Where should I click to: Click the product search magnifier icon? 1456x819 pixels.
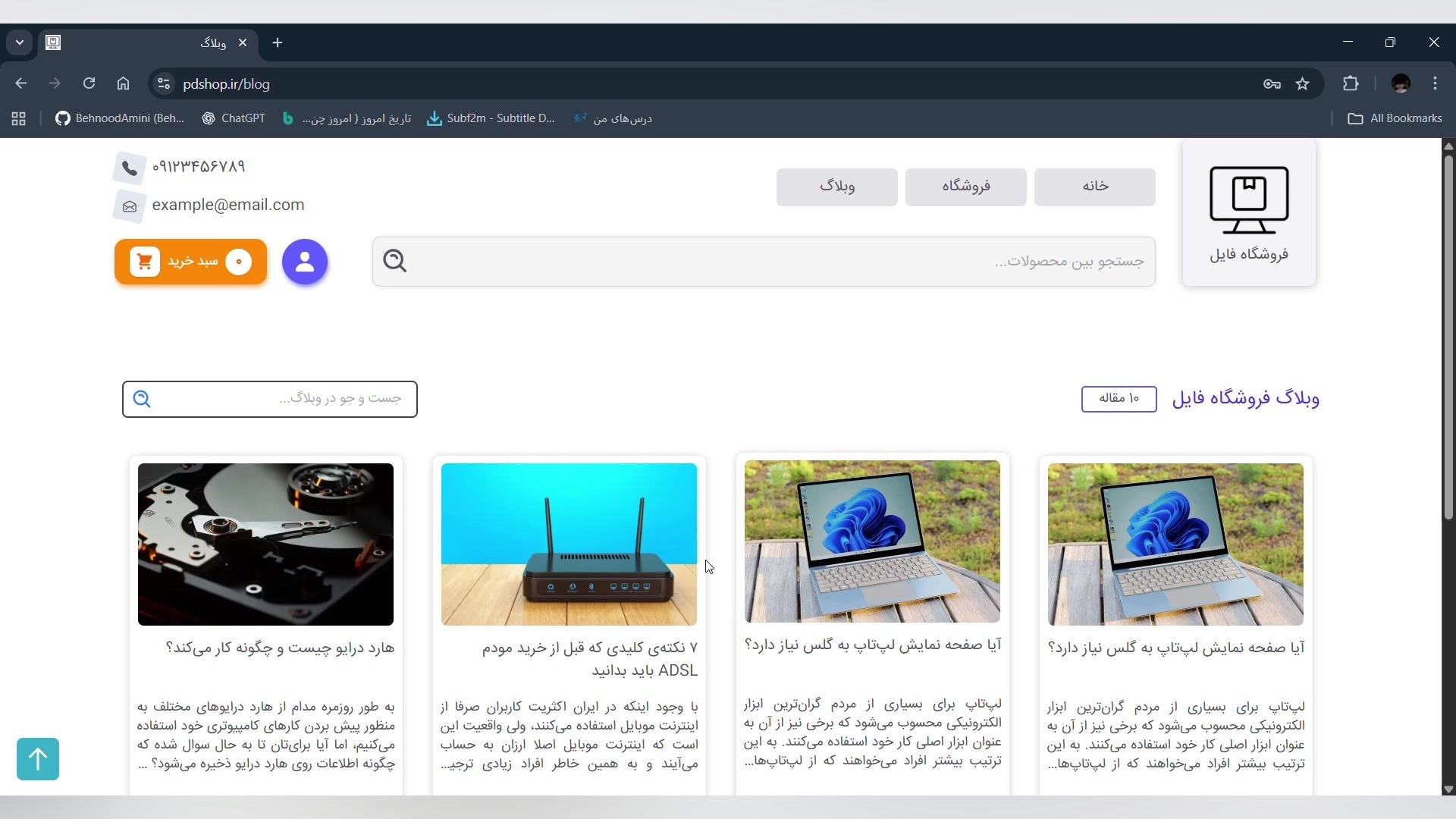click(394, 261)
